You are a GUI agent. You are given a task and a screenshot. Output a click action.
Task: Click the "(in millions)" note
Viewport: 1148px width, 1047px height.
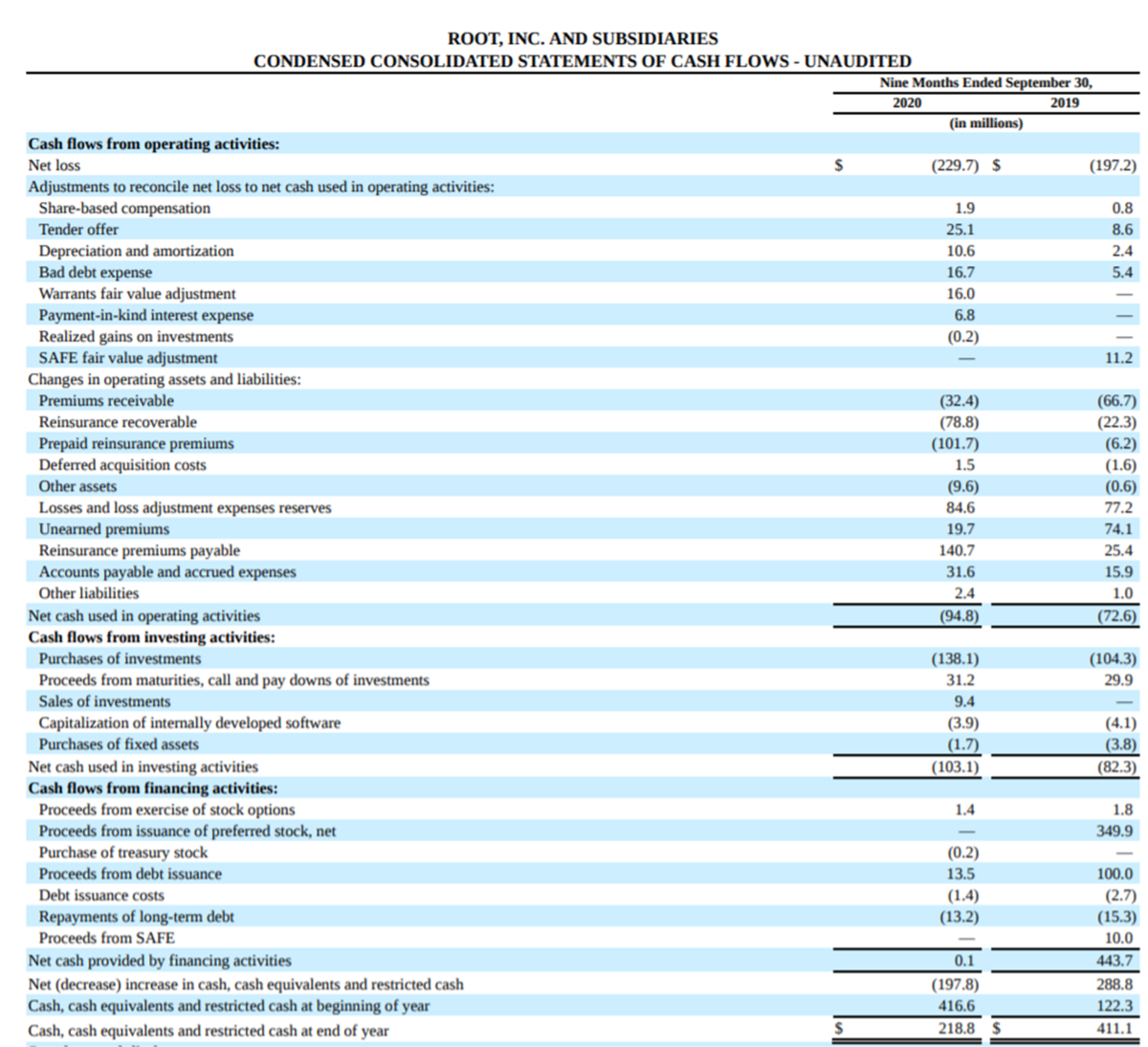point(985,123)
